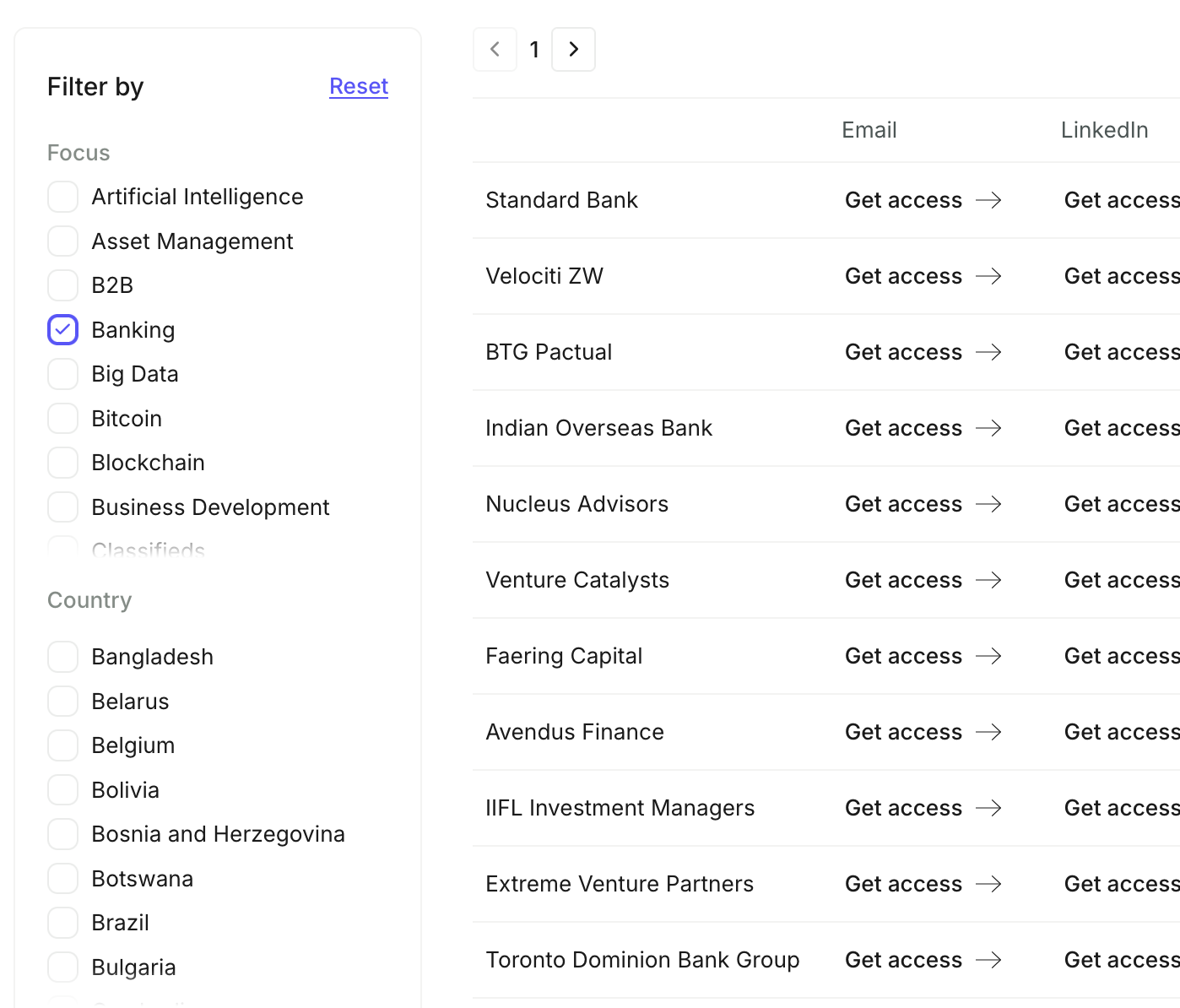Click the LinkedIn column header
The height and width of the screenshot is (1008, 1180).
point(1104,130)
